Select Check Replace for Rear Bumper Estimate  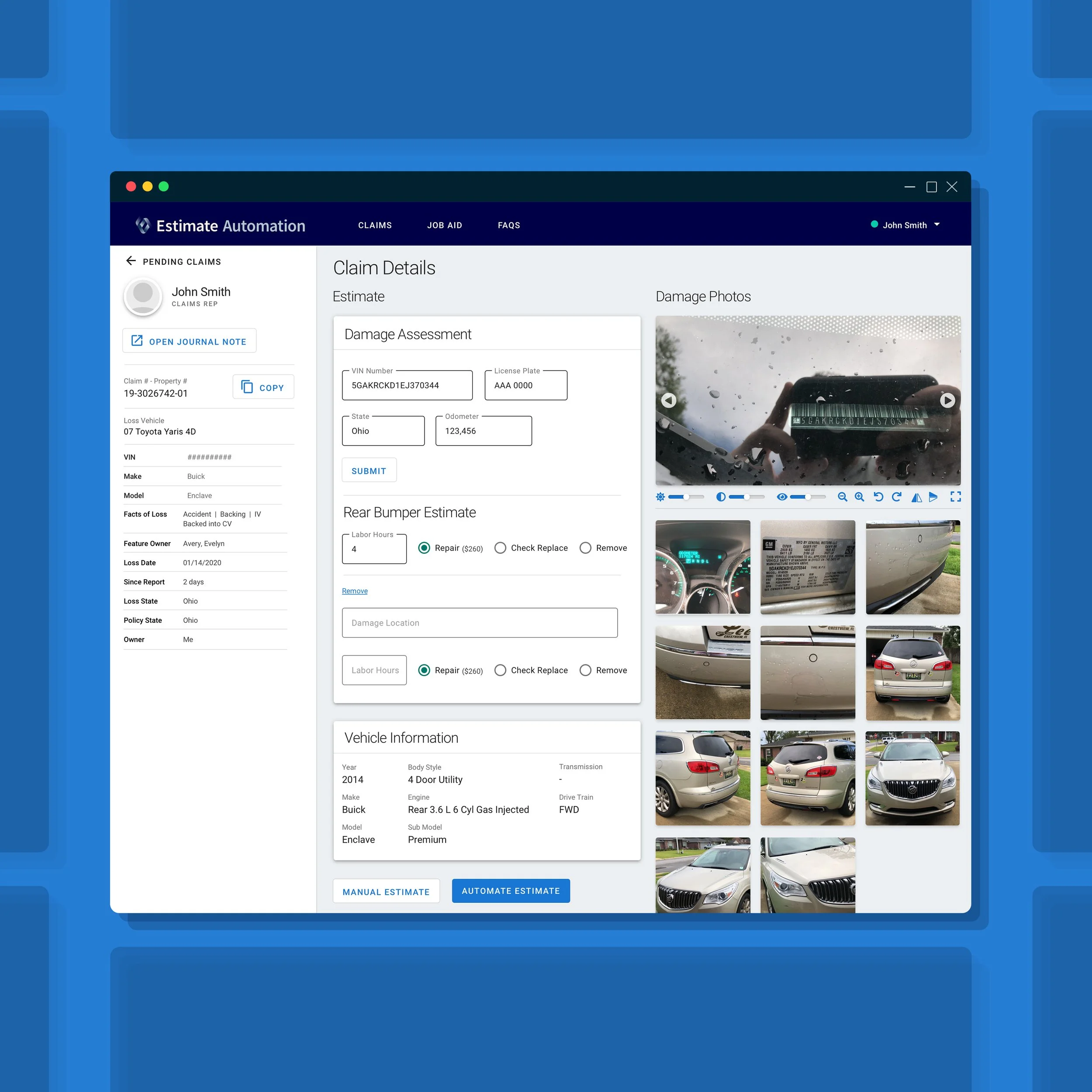(500, 548)
